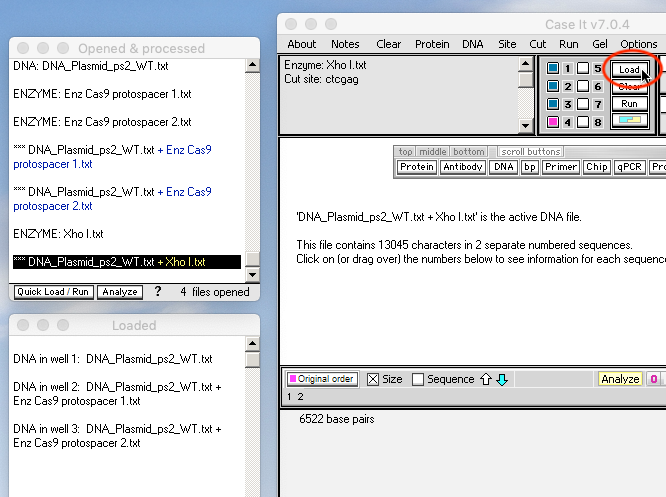Click the Run button beside the wells
Viewport: 666px width, 497px height.
coord(629,104)
